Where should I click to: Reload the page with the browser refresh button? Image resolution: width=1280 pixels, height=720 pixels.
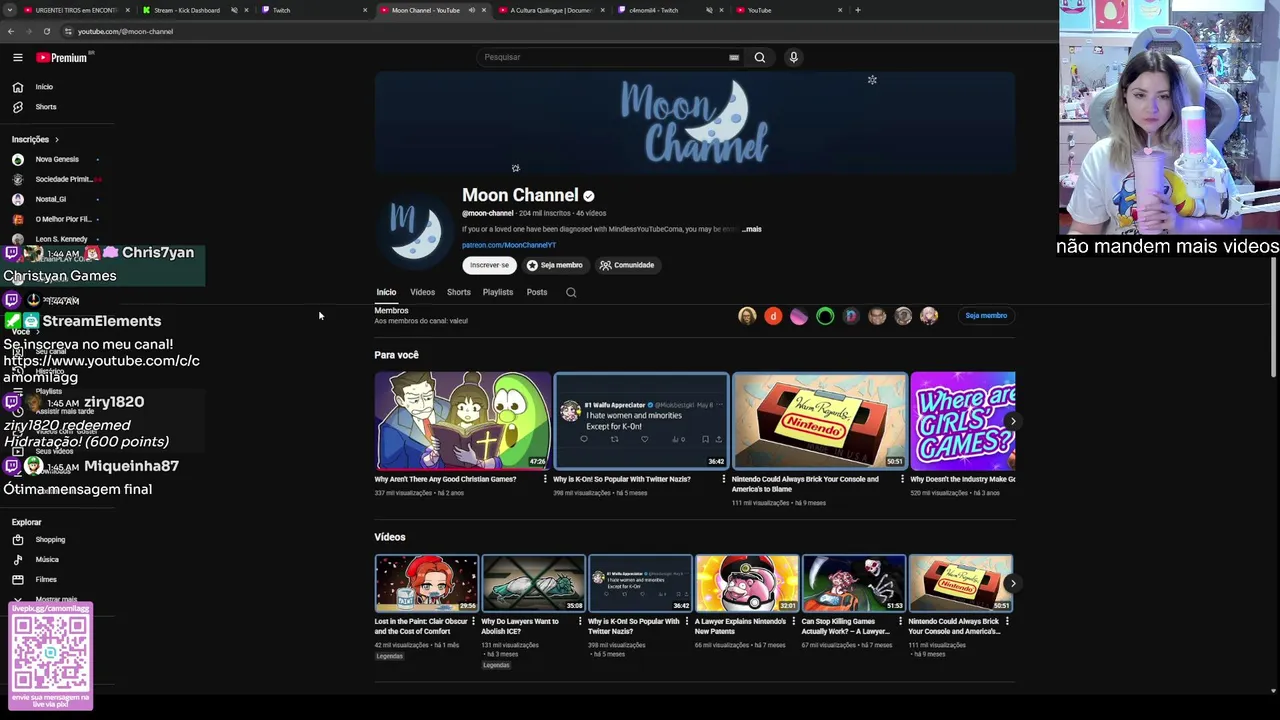pos(46,31)
